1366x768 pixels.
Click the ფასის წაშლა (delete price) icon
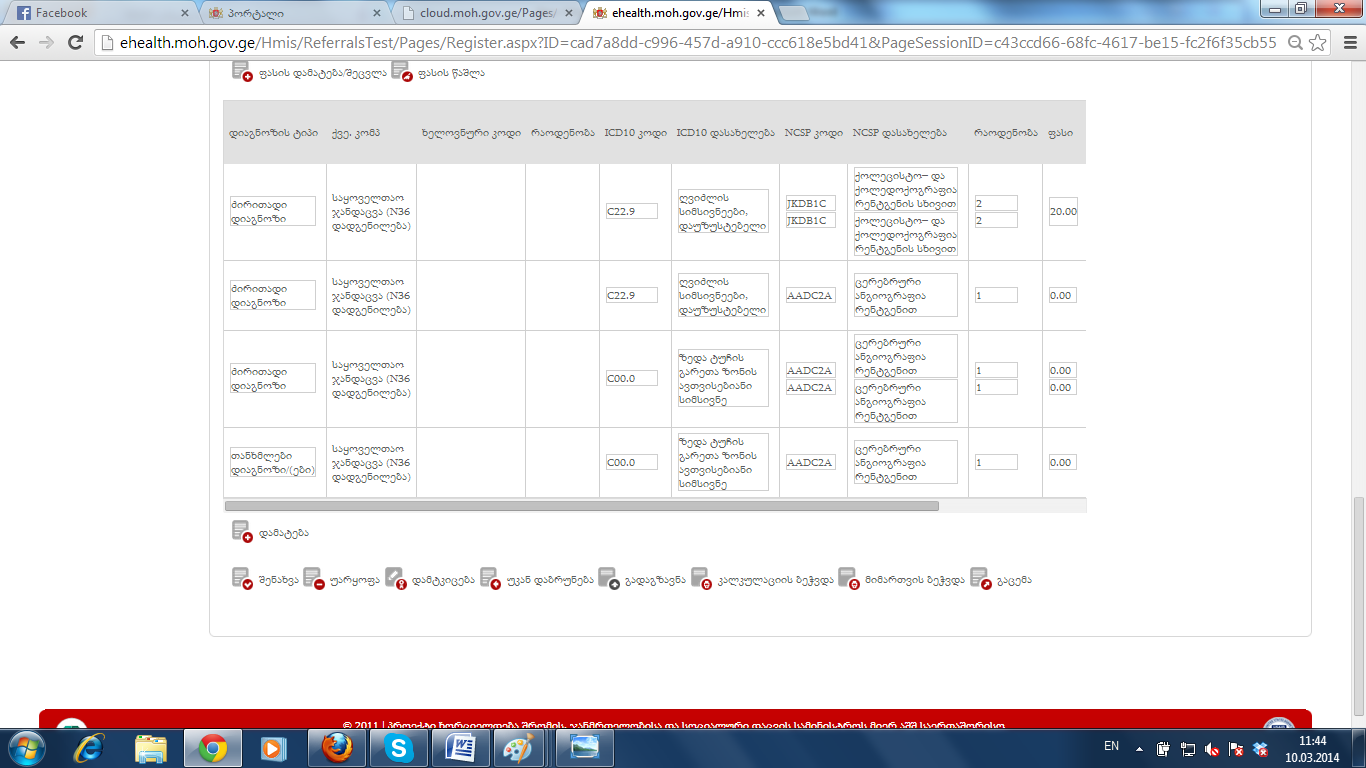click(x=401, y=72)
